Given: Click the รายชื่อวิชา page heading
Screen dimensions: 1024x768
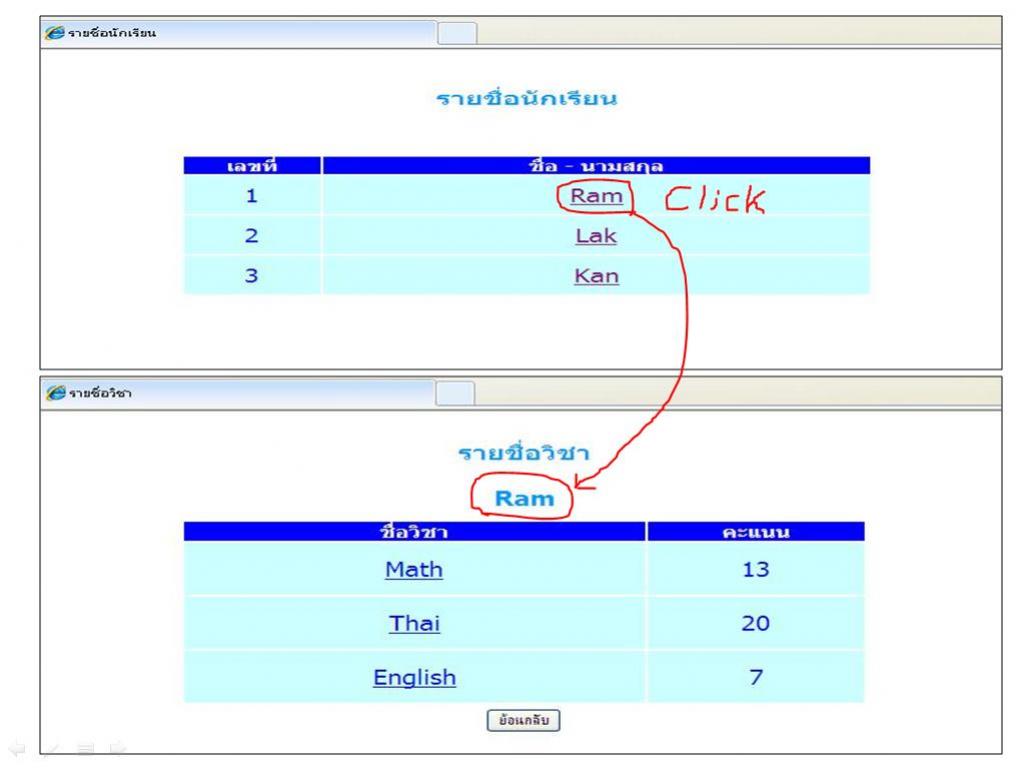Looking at the screenshot, I should pyautogui.click(x=523, y=452).
